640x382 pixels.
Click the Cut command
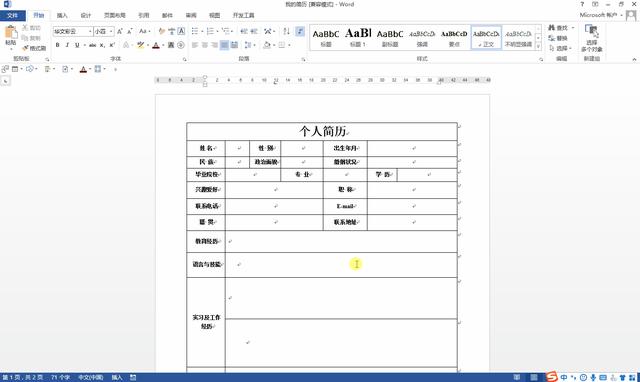click(31, 27)
